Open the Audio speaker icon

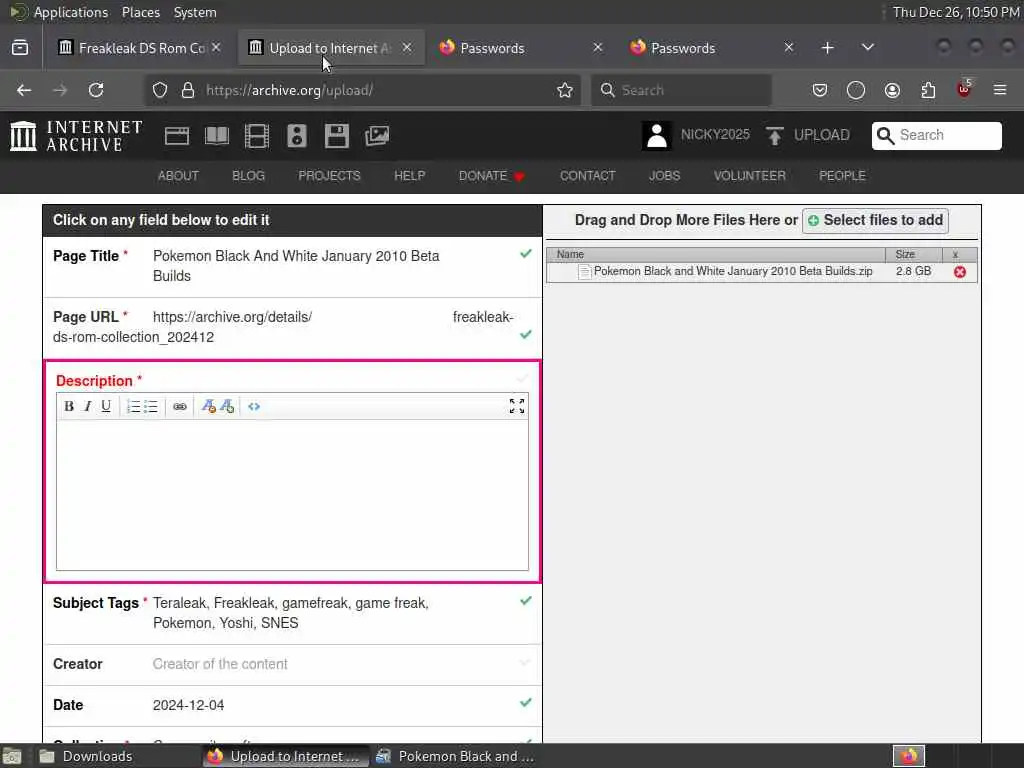coord(296,136)
